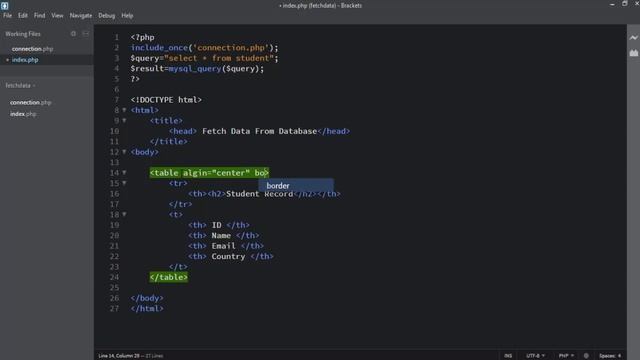The image size is (640, 360).
Task: Click the Brackets app icon in title bar
Action: click(x=4, y=5)
